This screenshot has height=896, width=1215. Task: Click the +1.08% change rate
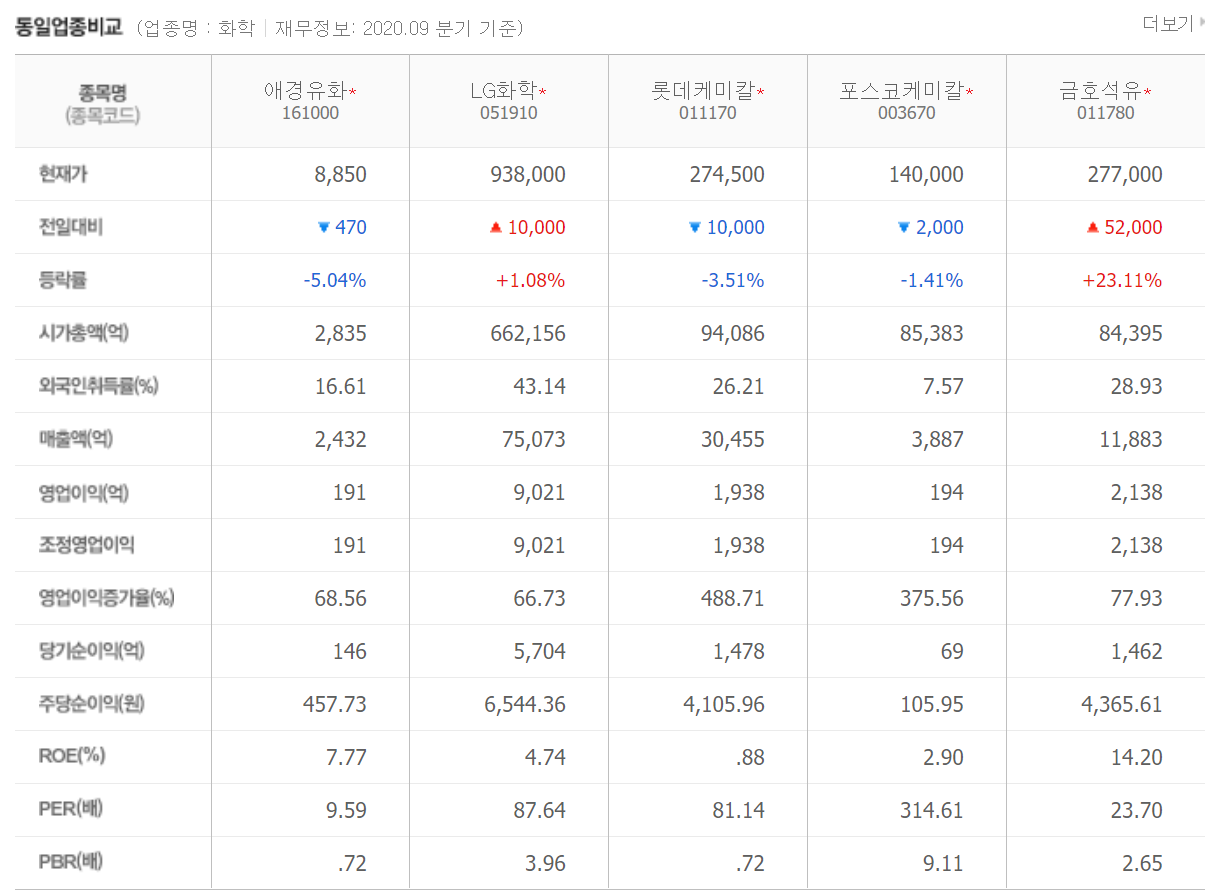(x=531, y=281)
